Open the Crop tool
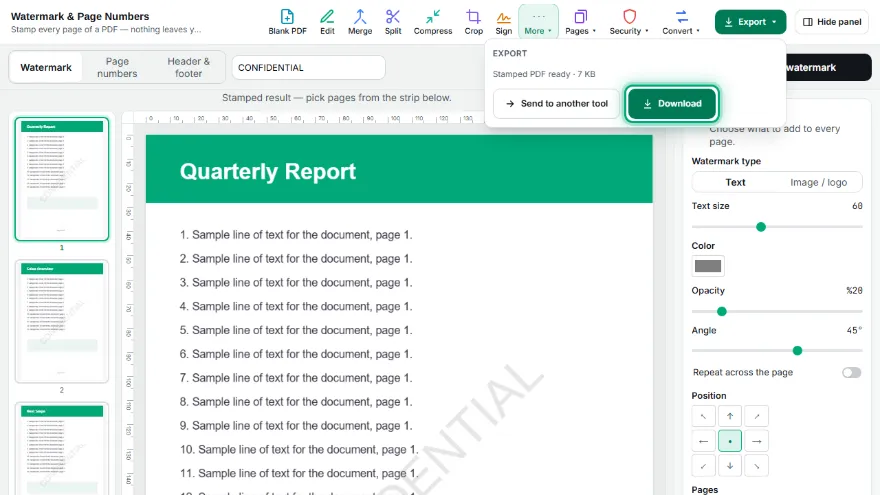This screenshot has height=495, width=880. [x=473, y=22]
